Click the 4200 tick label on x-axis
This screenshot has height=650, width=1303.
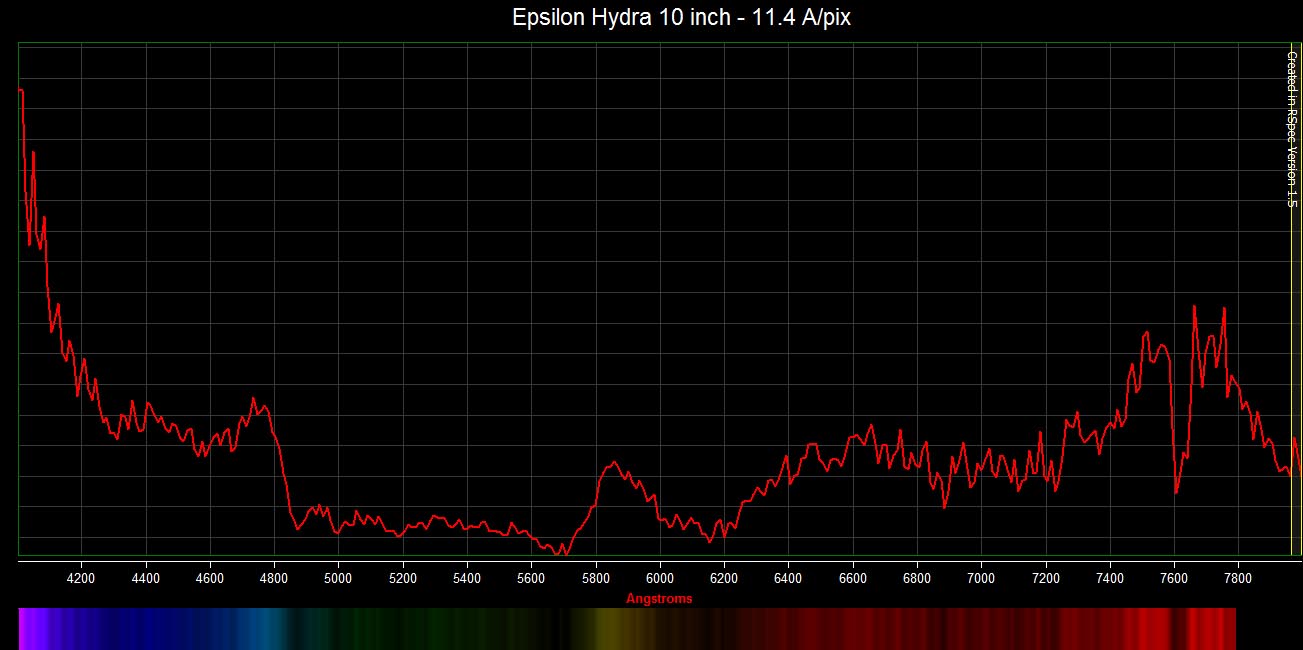81,578
